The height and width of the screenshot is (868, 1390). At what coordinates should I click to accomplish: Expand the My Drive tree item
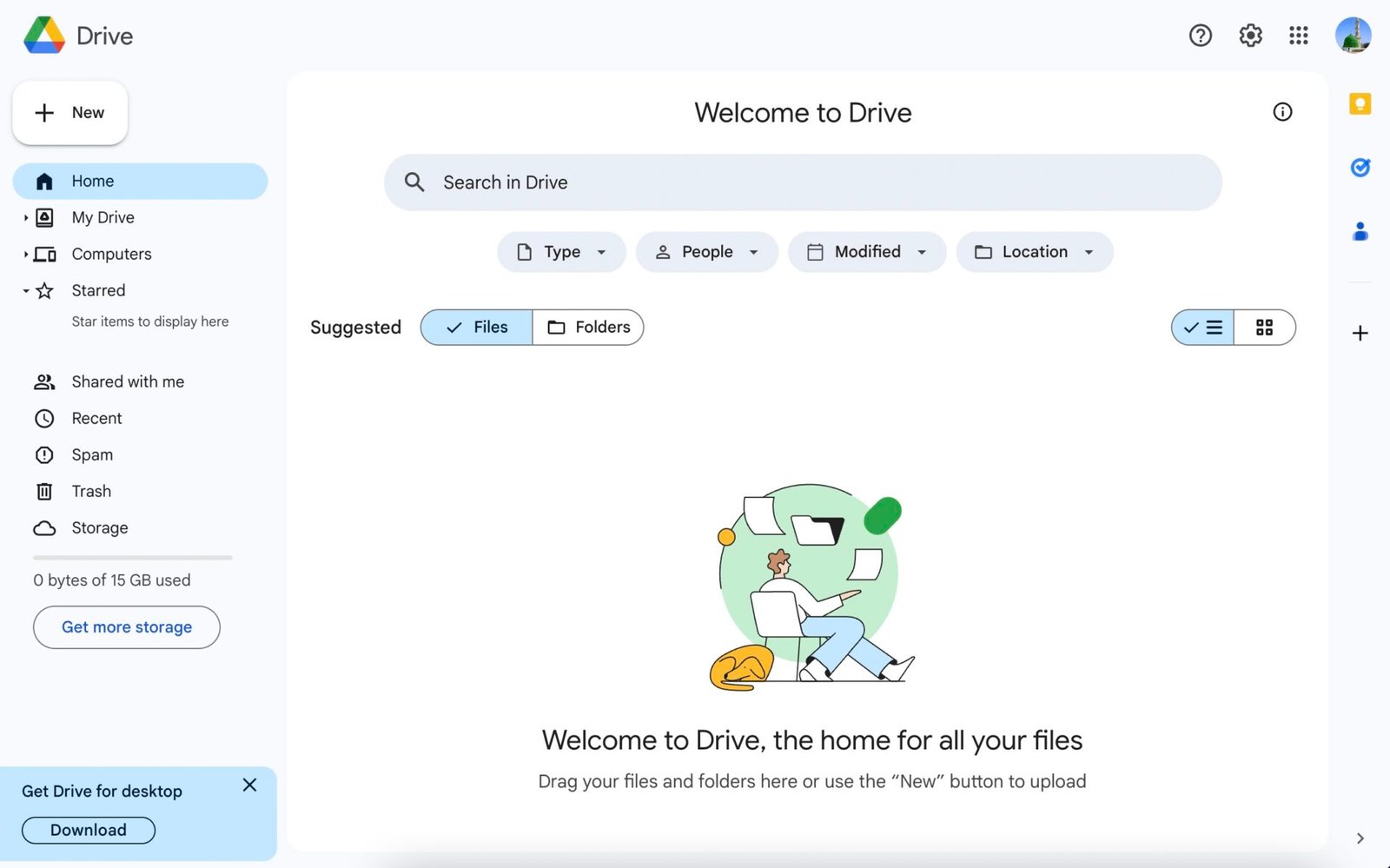pos(25,217)
